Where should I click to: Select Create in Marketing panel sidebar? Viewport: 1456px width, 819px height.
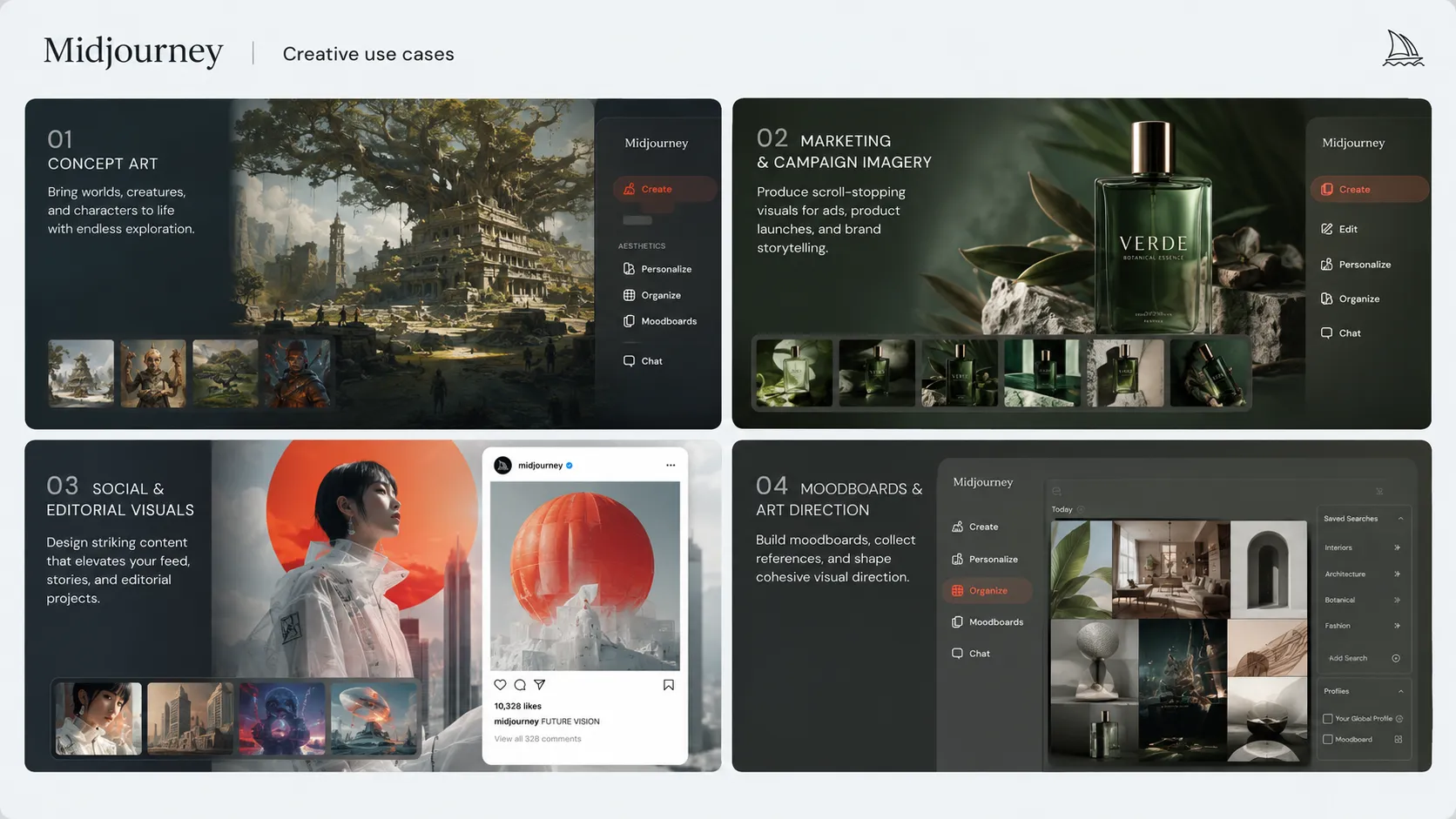[x=1369, y=189]
